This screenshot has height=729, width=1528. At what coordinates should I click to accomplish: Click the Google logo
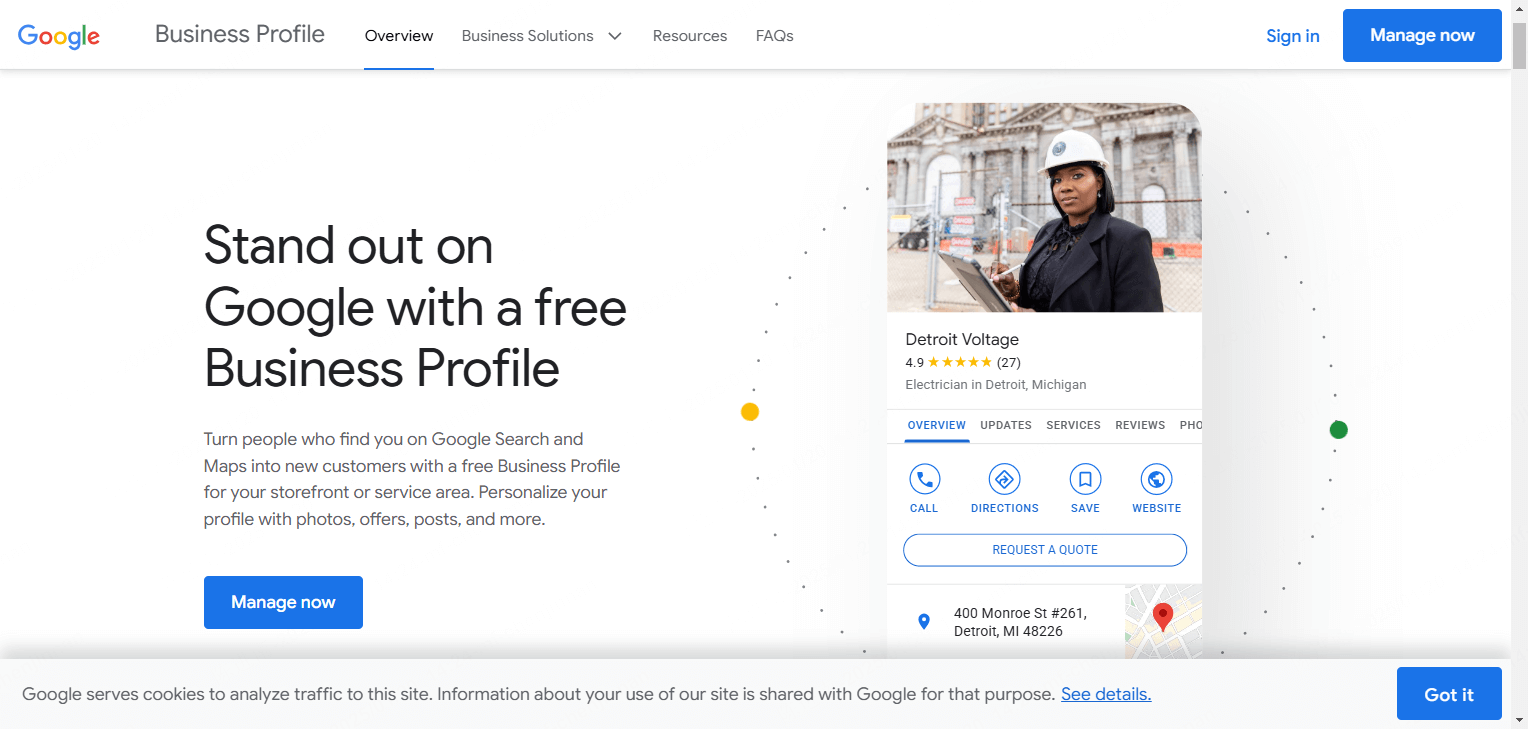click(x=59, y=36)
